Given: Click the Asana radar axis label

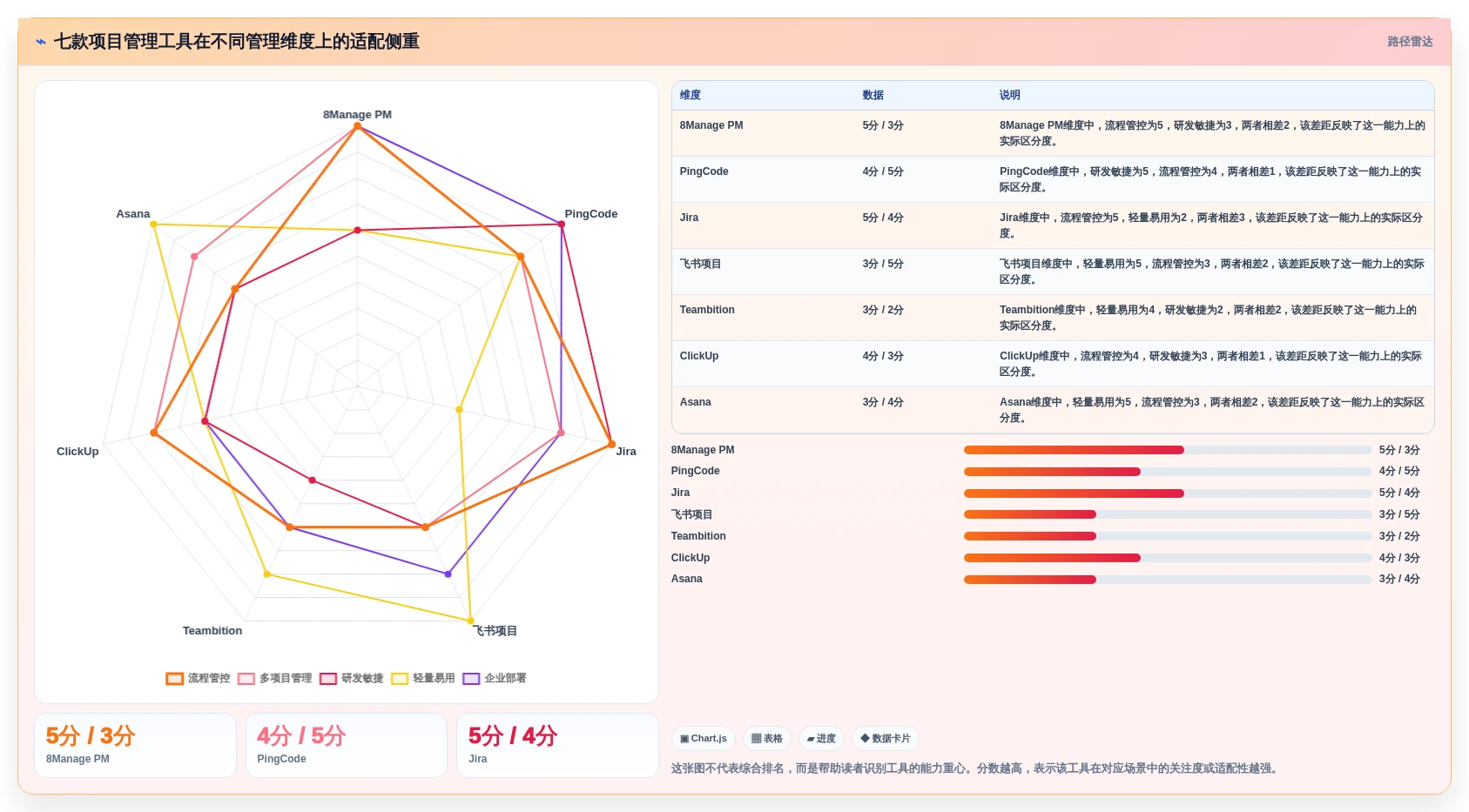Looking at the screenshot, I should (133, 214).
